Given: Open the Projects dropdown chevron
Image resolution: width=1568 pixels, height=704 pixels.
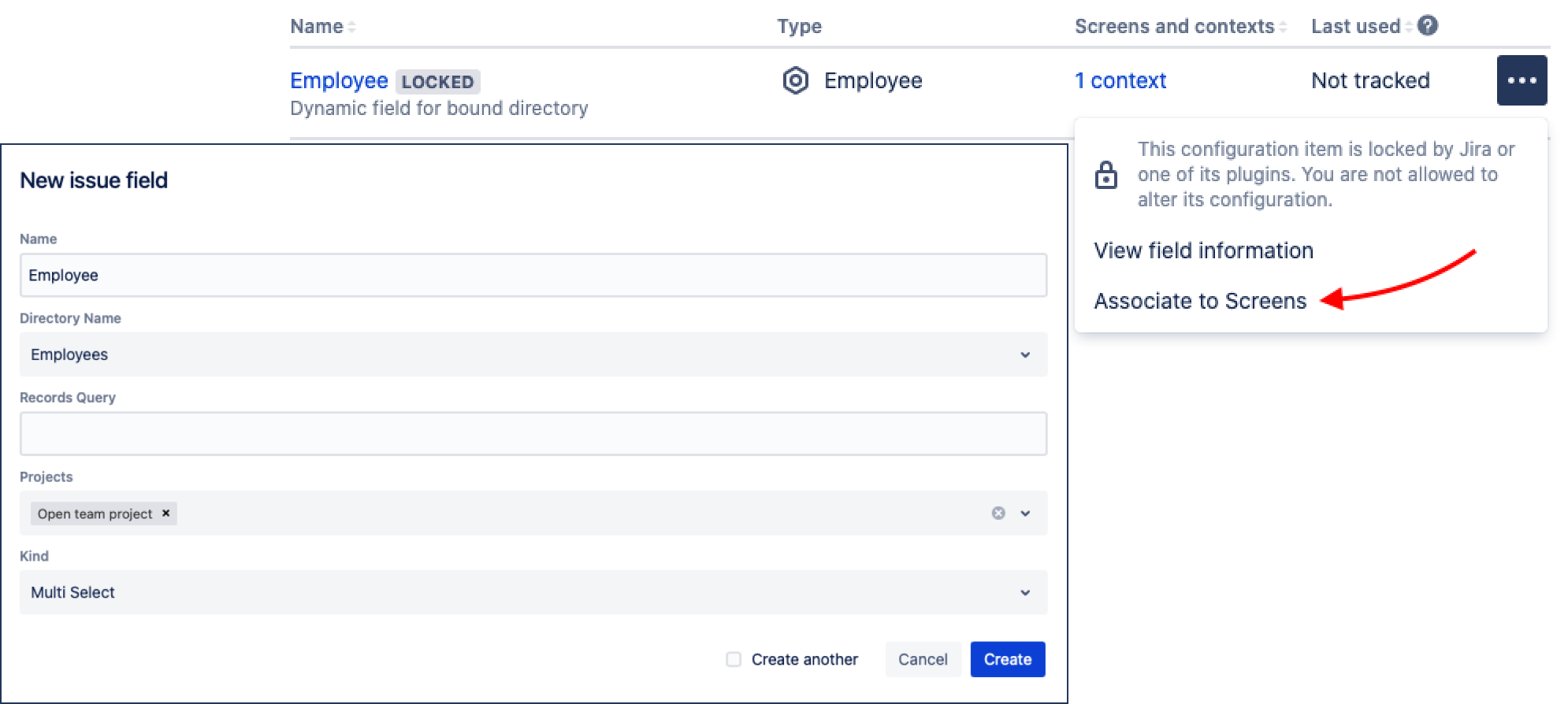Looking at the screenshot, I should click(x=1024, y=513).
